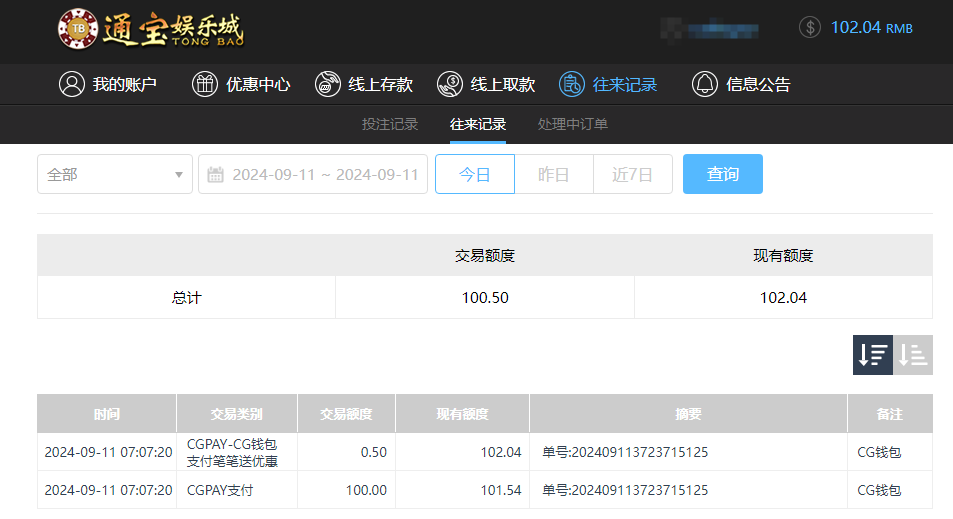The height and width of the screenshot is (519, 953).
Task: Select the 昨日 date filter
Action: [553, 174]
